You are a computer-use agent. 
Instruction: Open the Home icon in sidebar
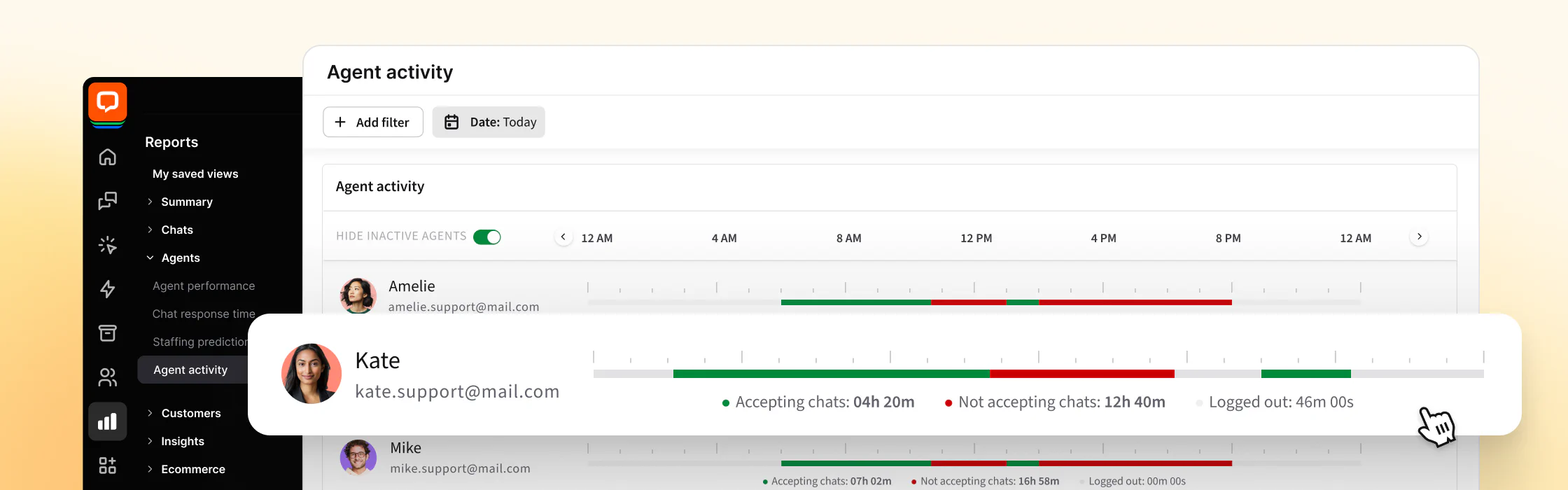[x=108, y=157]
